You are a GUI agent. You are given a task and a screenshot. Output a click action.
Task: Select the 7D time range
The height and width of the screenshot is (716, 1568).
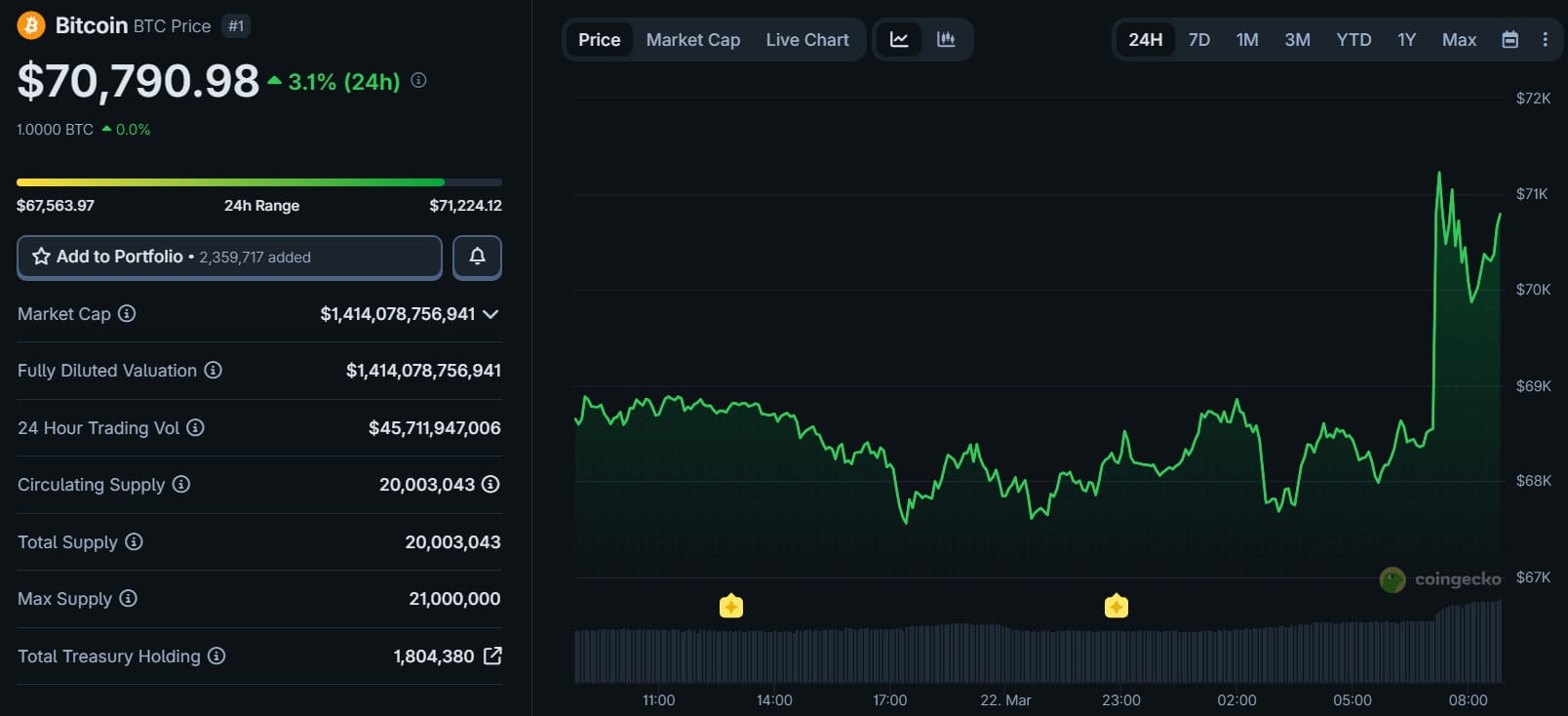coord(1198,40)
